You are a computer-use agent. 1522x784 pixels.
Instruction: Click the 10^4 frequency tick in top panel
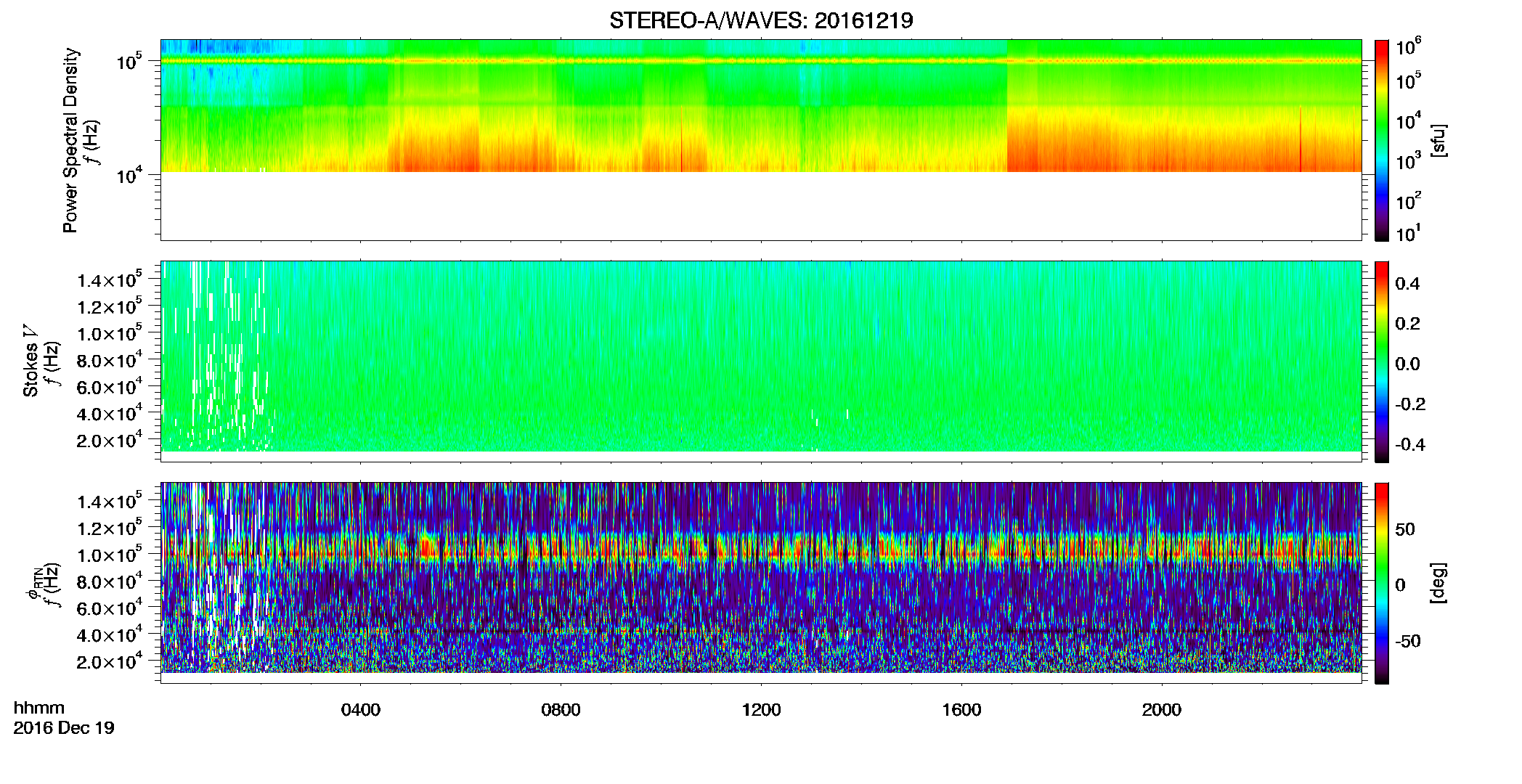tap(129, 175)
